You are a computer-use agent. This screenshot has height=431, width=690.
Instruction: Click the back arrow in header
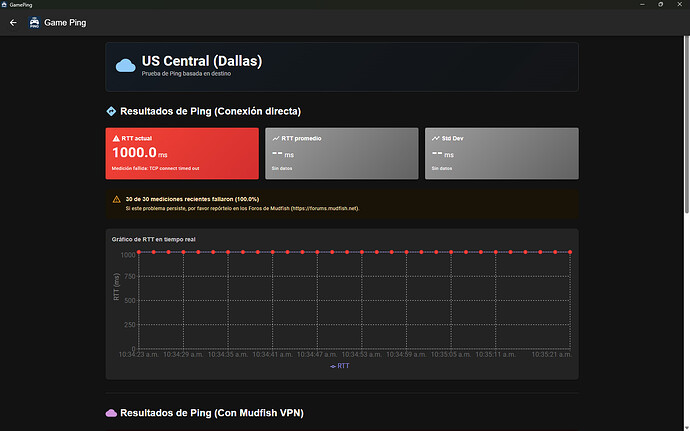tap(13, 22)
